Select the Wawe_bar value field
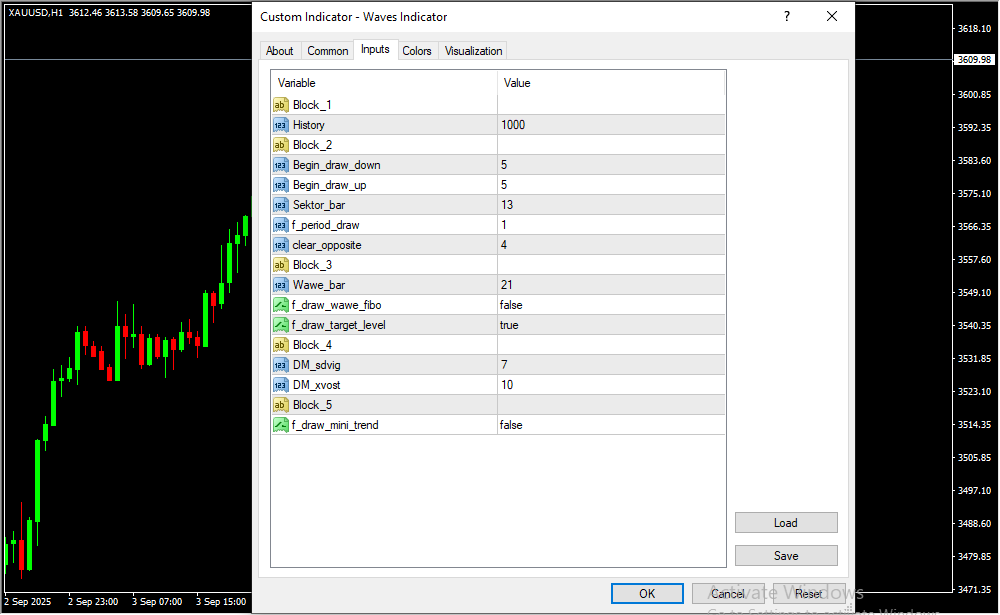 [x=610, y=285]
